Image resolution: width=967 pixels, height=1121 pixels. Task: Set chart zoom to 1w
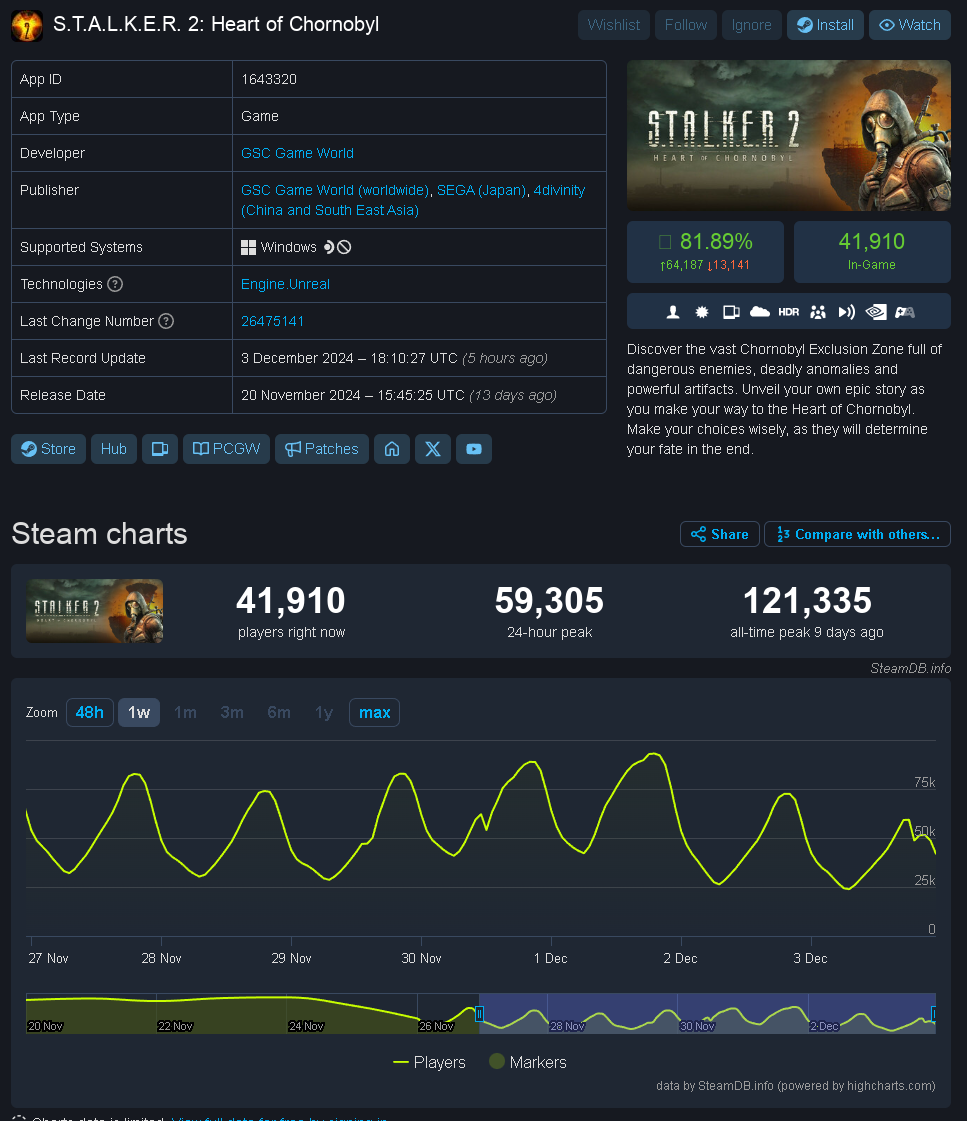pyautogui.click(x=139, y=713)
